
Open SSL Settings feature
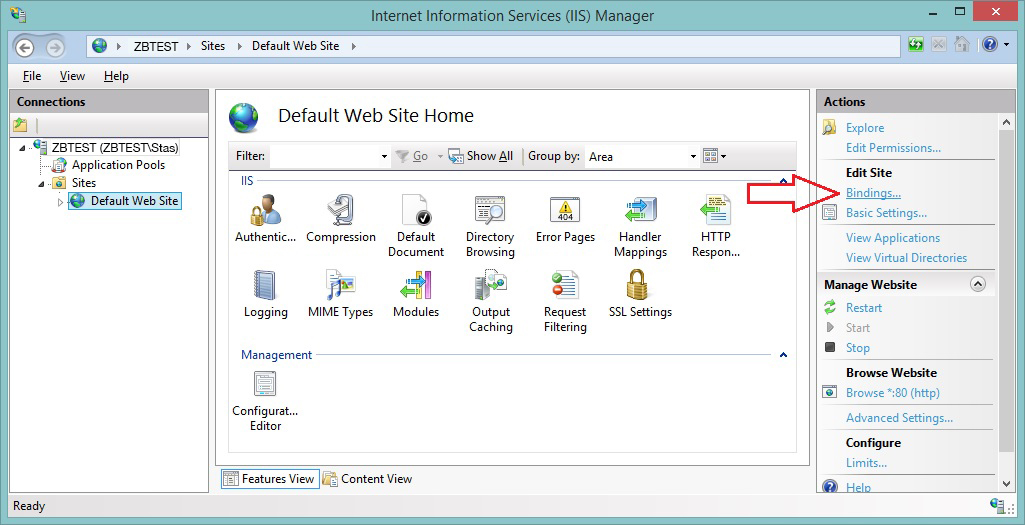pyautogui.click(x=640, y=286)
